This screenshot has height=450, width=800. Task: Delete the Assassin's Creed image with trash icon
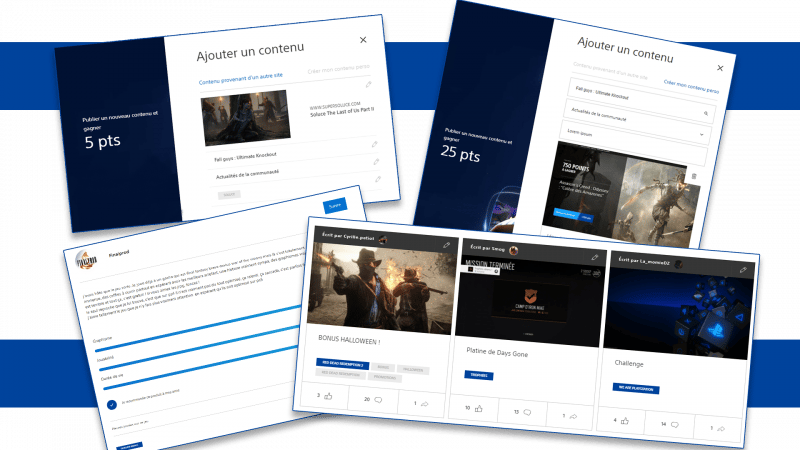pyautogui.click(x=694, y=176)
